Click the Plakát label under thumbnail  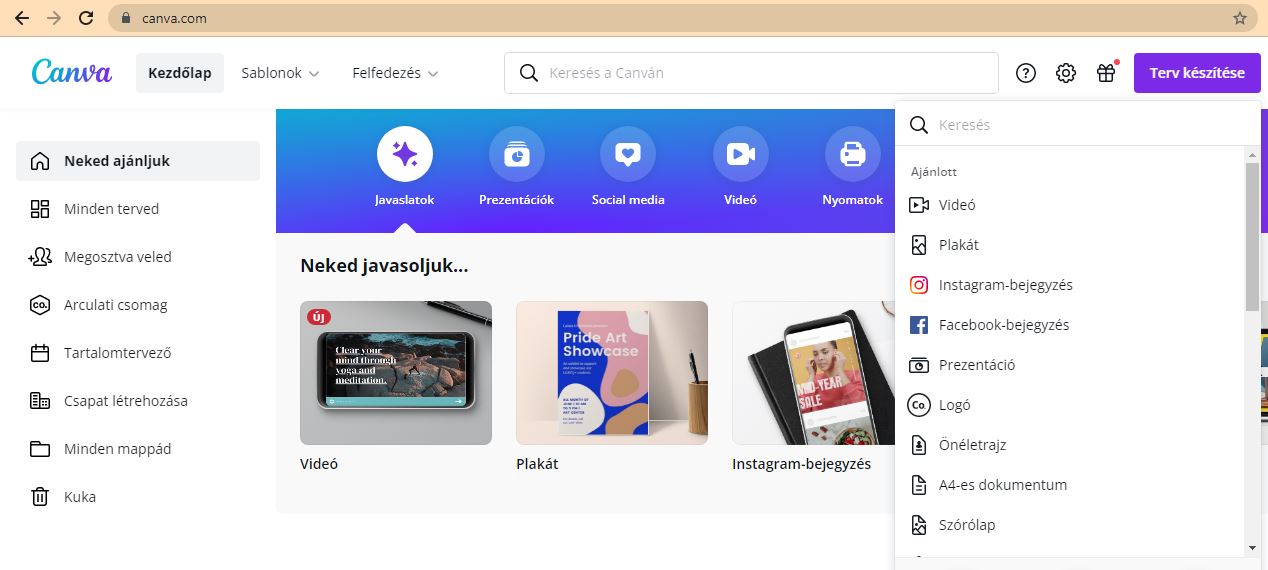point(537,464)
